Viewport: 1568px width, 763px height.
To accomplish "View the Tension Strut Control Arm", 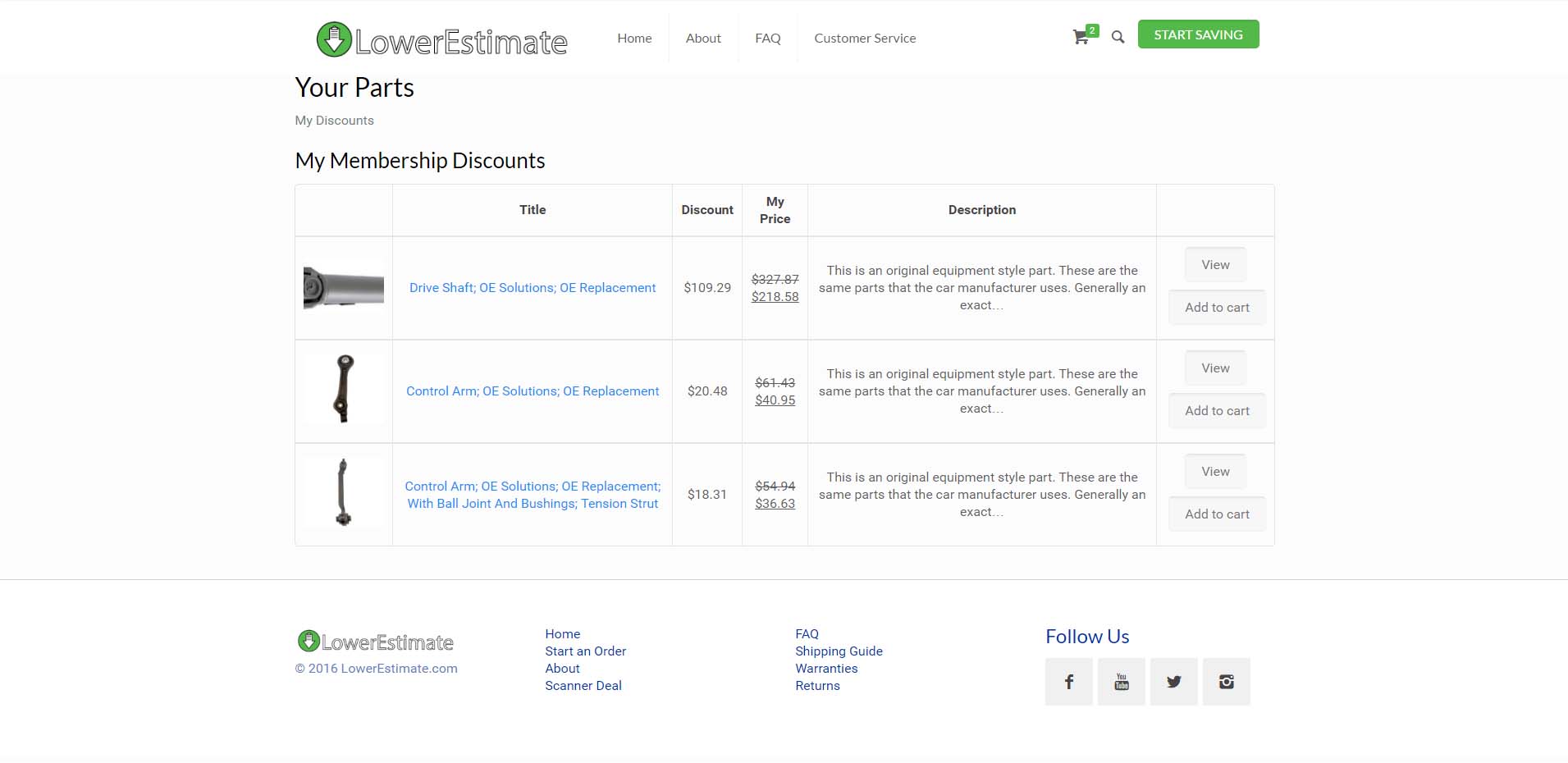I will [x=1215, y=472].
